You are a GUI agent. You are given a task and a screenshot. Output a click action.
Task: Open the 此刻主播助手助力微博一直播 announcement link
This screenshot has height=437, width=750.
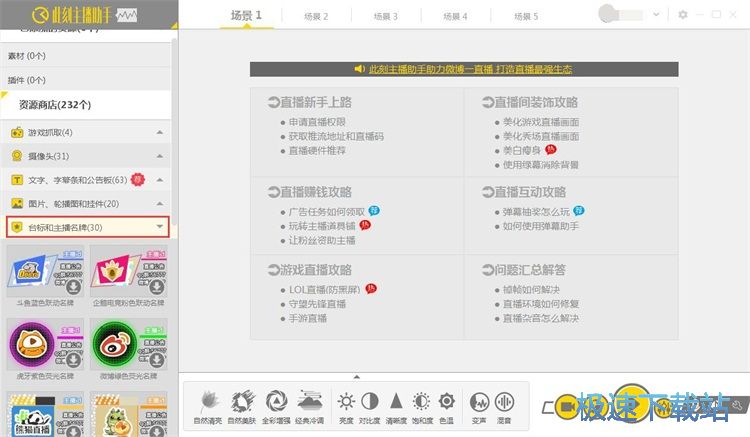click(470, 69)
